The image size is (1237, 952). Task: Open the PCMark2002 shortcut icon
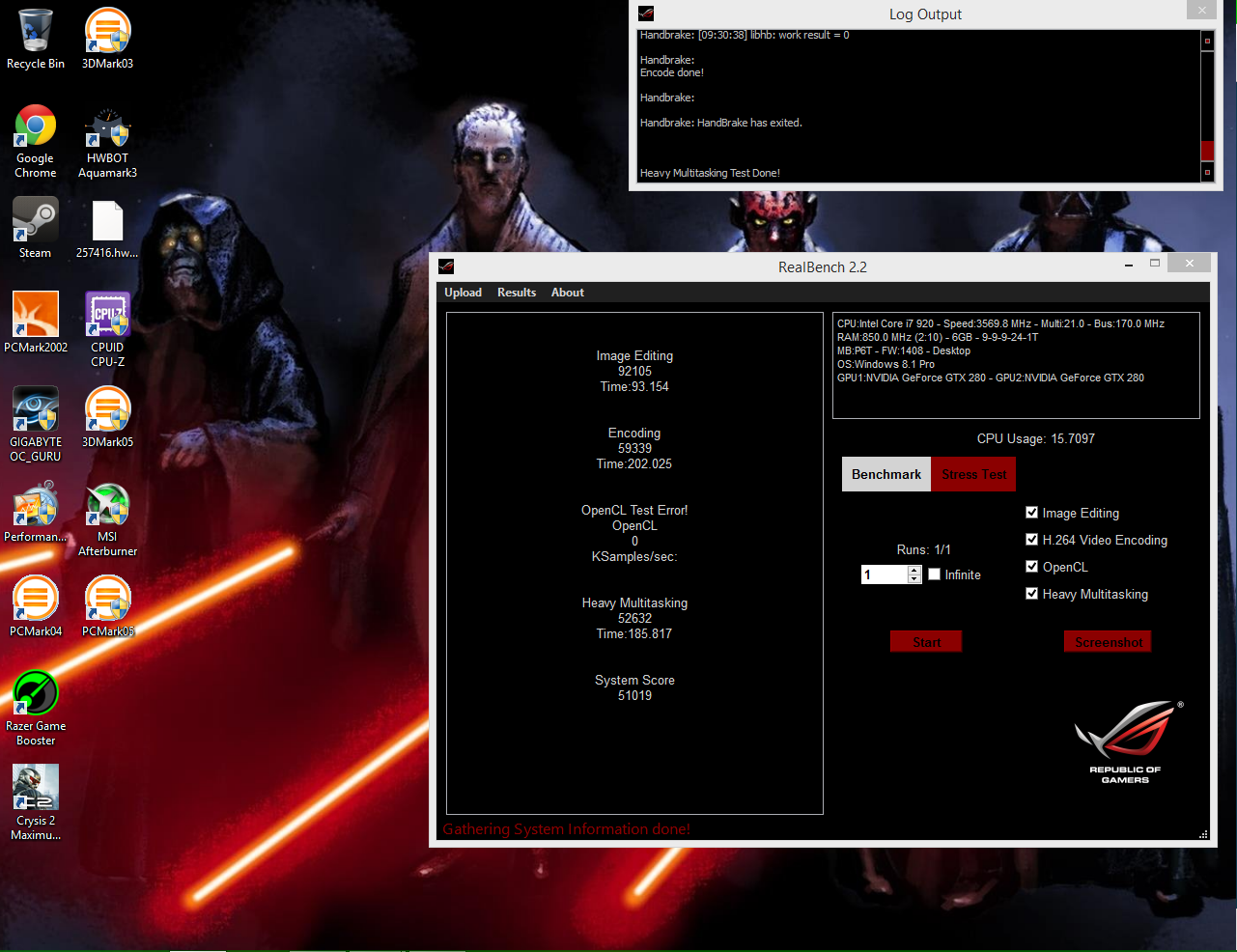(36, 322)
